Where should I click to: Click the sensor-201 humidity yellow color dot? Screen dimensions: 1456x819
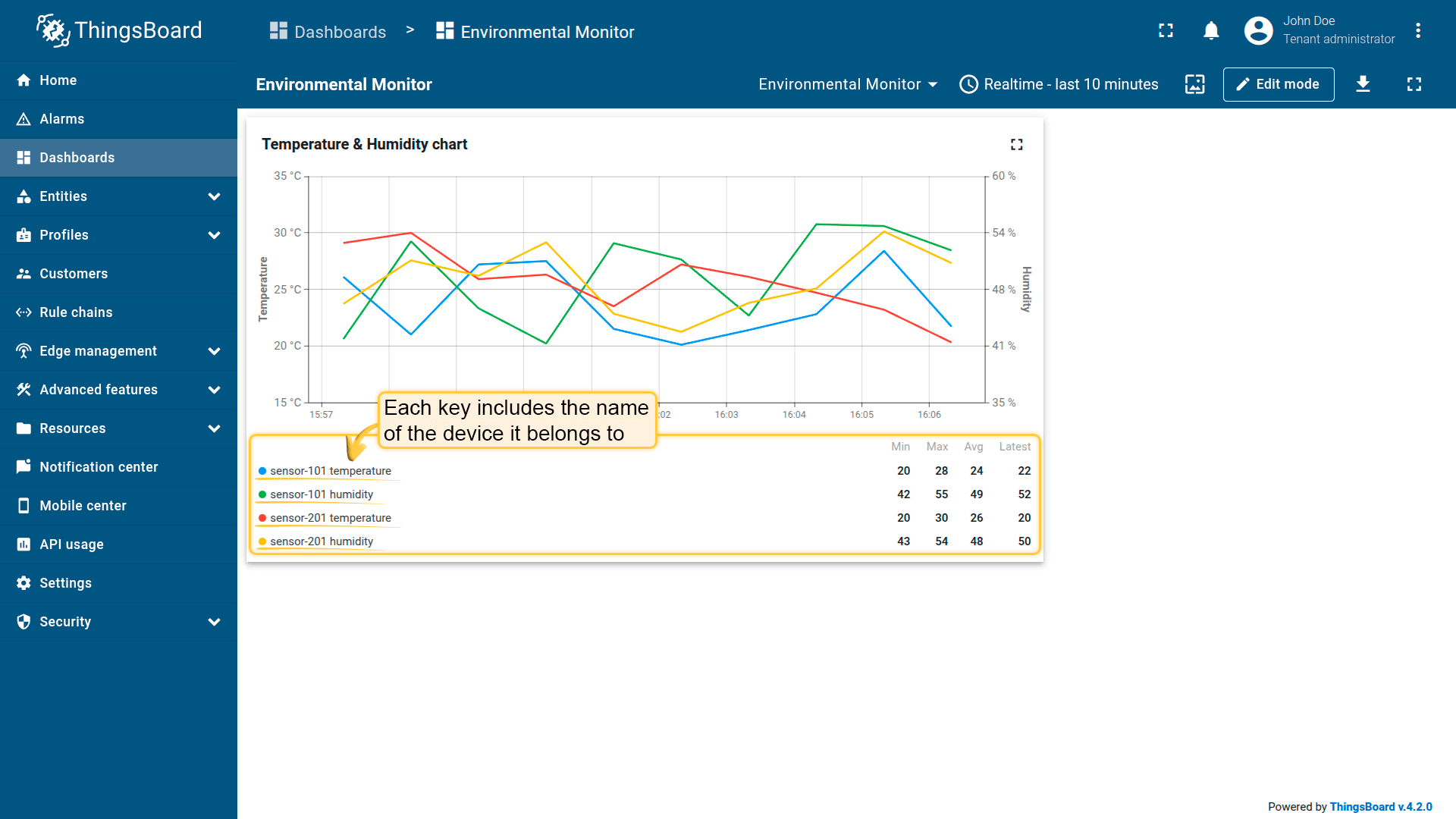click(262, 541)
